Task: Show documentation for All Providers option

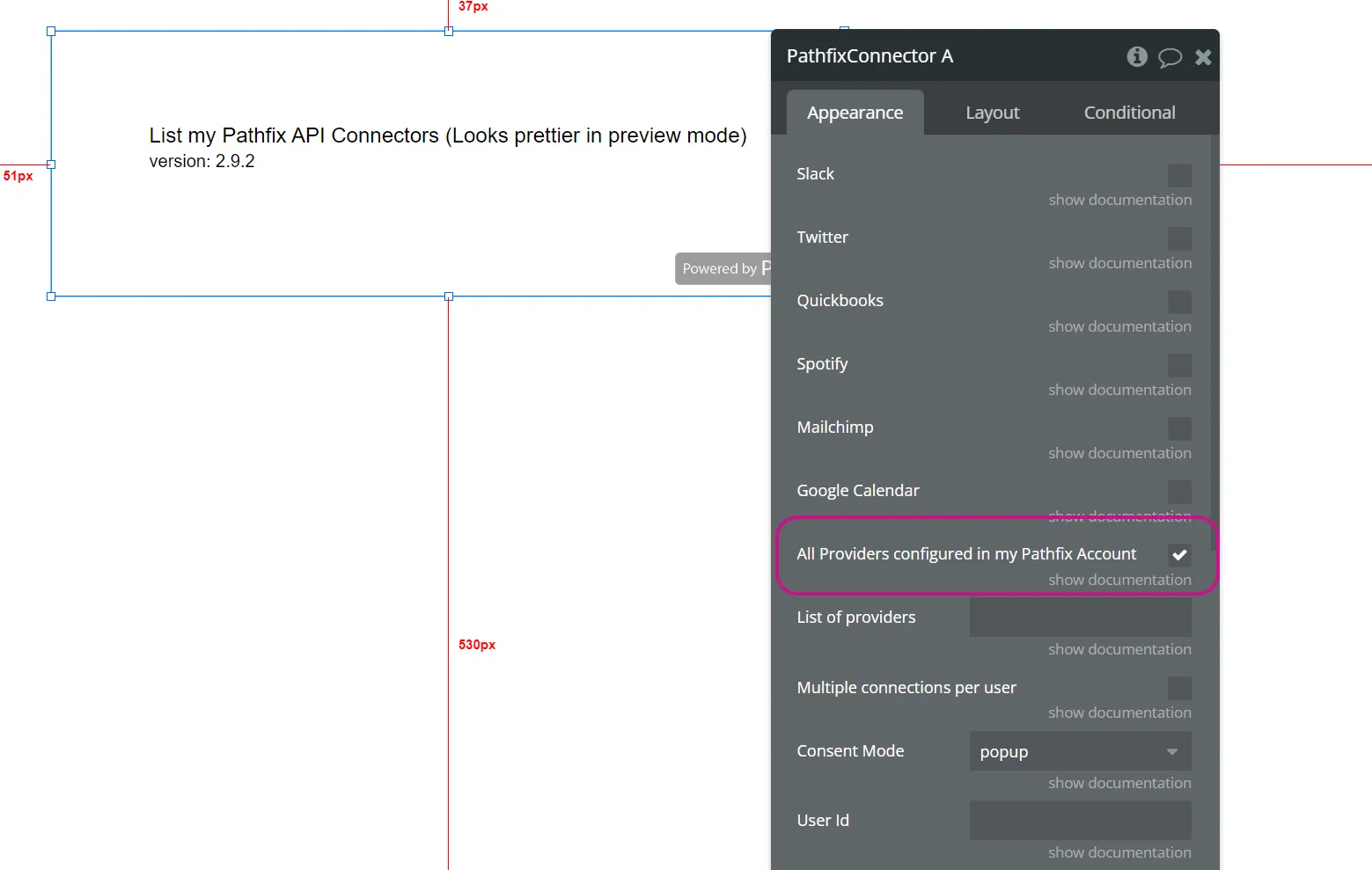Action: tap(1120, 580)
